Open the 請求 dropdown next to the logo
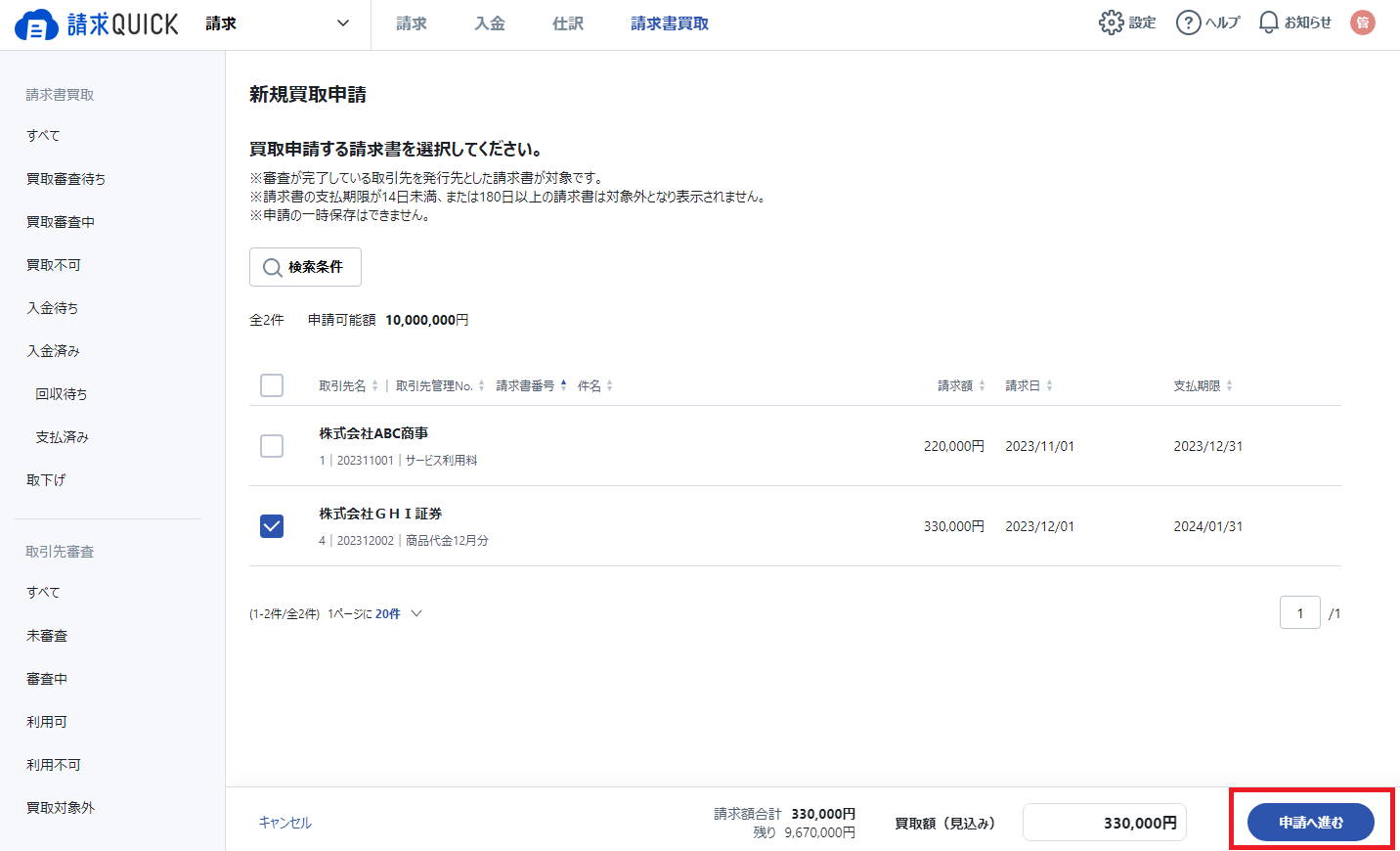1400x851 pixels. (x=278, y=23)
